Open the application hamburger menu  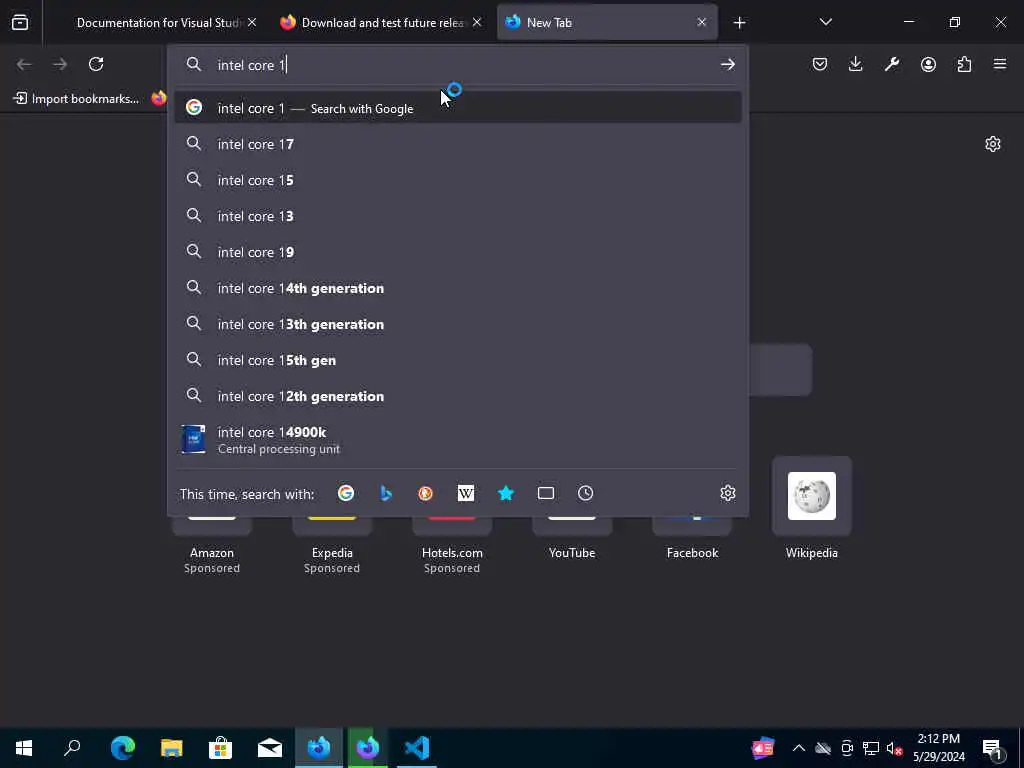click(x=1000, y=64)
